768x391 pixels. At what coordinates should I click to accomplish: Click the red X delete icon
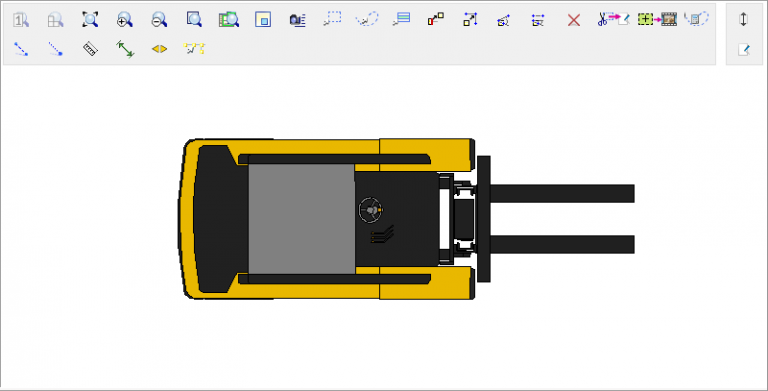tap(574, 20)
